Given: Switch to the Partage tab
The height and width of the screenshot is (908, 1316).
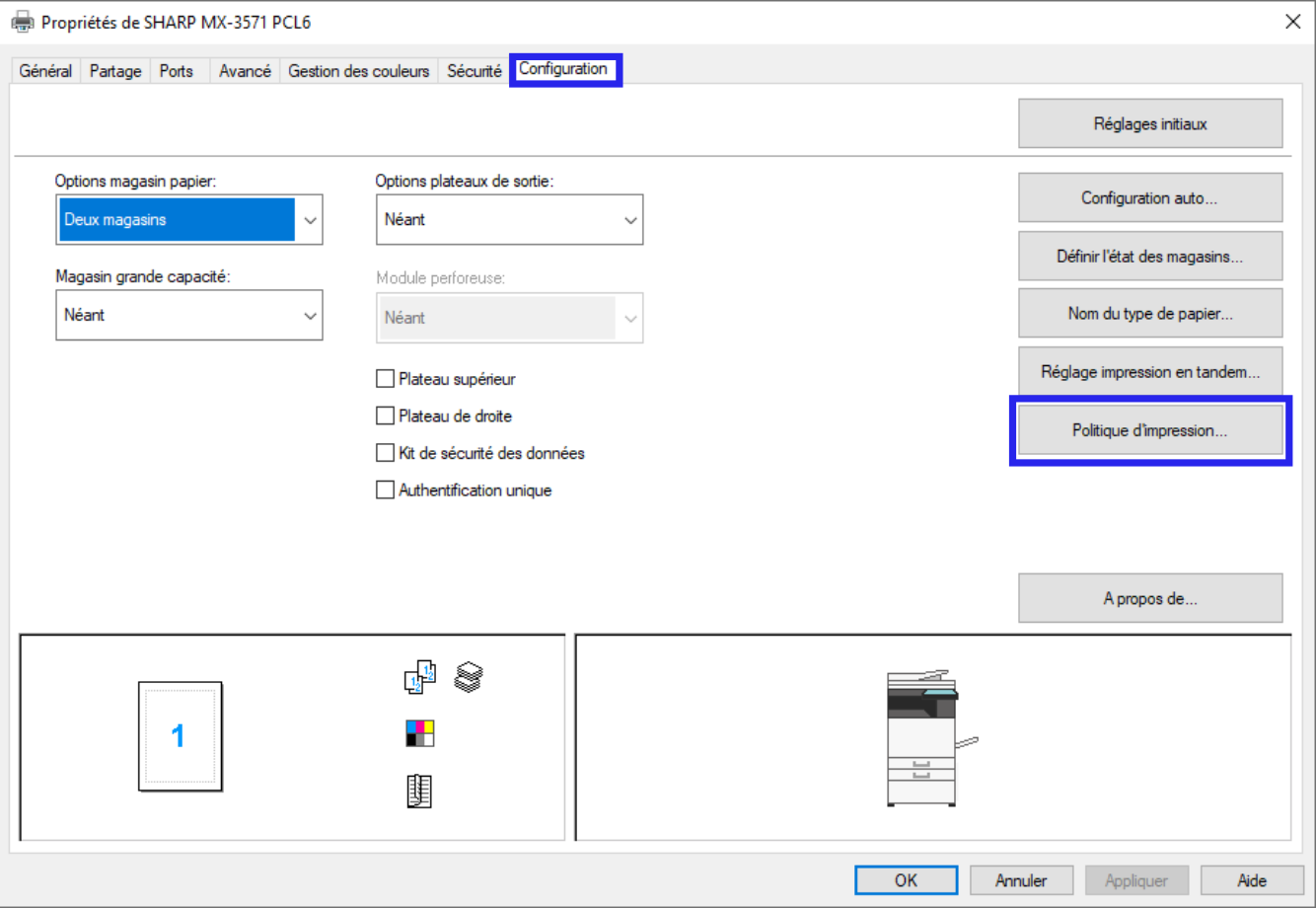Looking at the screenshot, I should click(x=115, y=71).
